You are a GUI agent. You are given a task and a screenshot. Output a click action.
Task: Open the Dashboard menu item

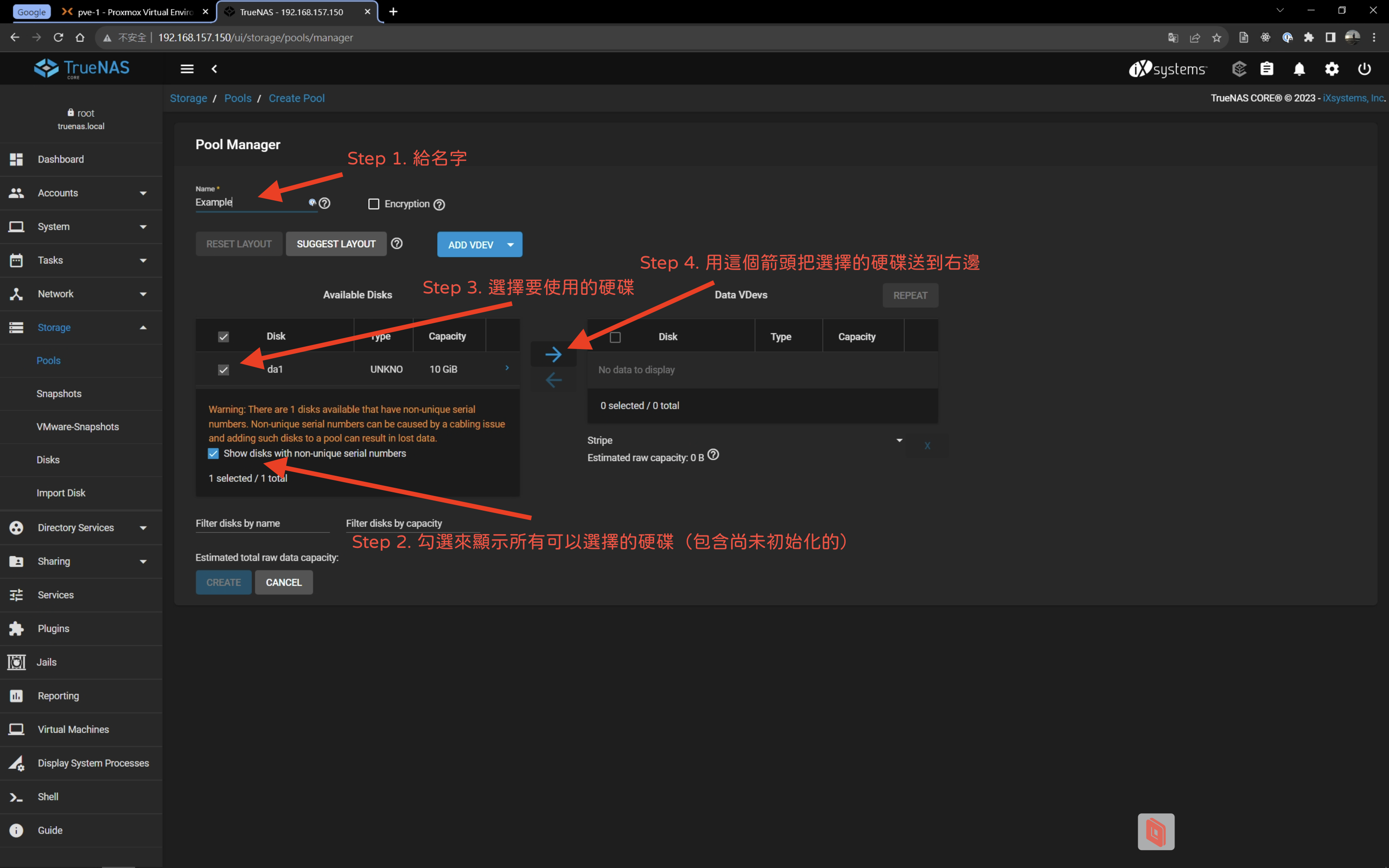61,159
